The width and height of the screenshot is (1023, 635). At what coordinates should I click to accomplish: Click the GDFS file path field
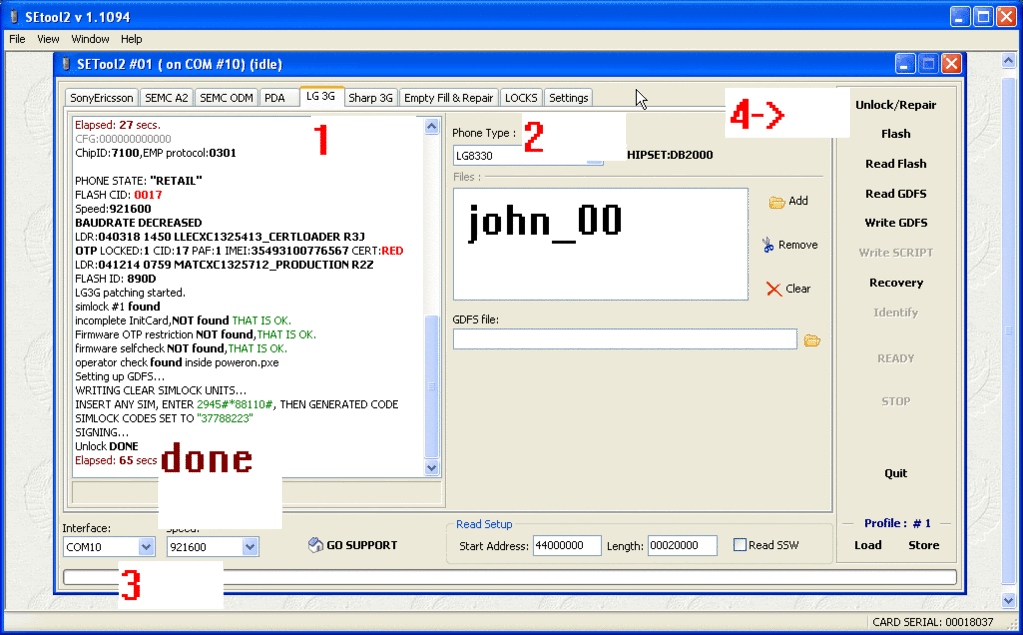[625, 339]
